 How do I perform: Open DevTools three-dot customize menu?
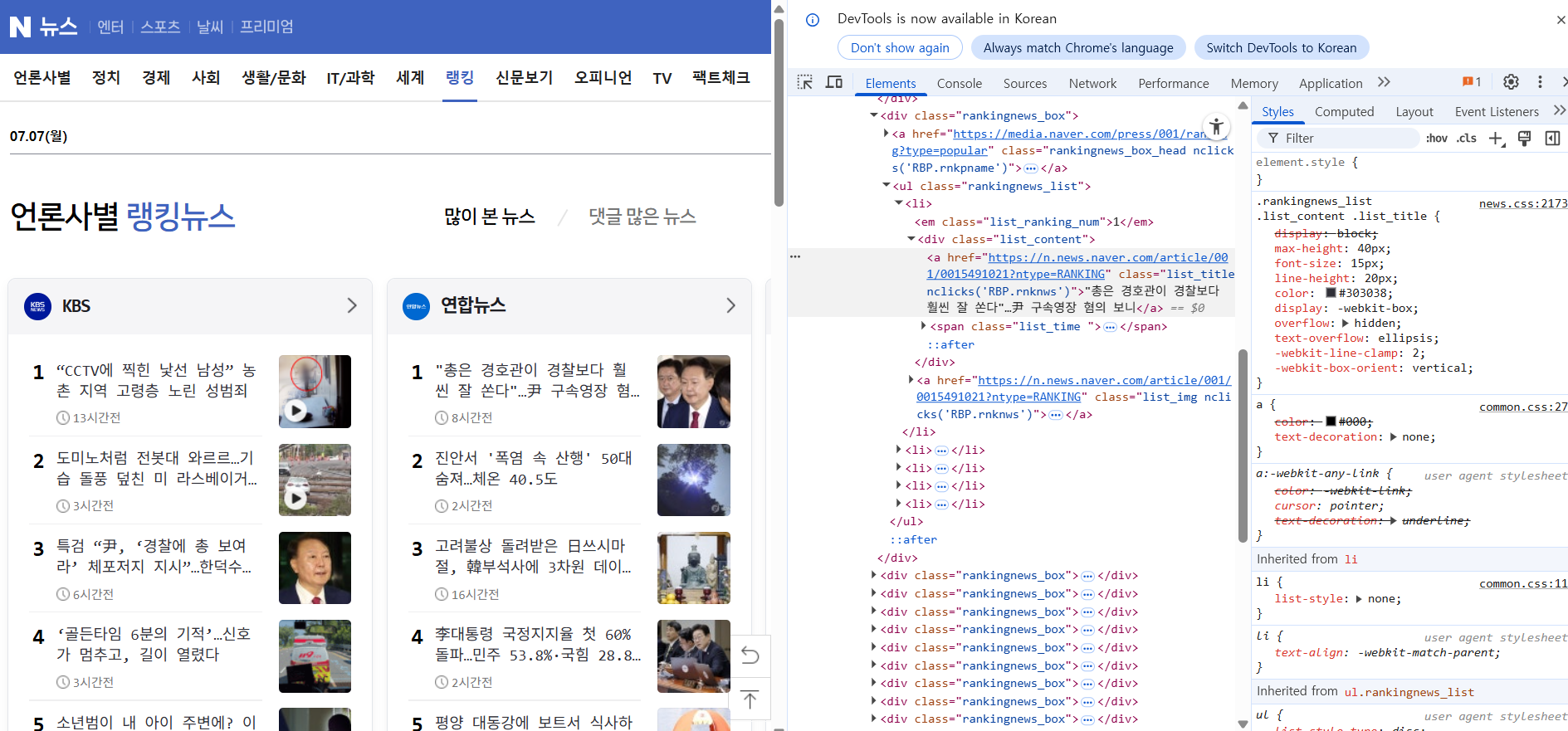click(1540, 82)
